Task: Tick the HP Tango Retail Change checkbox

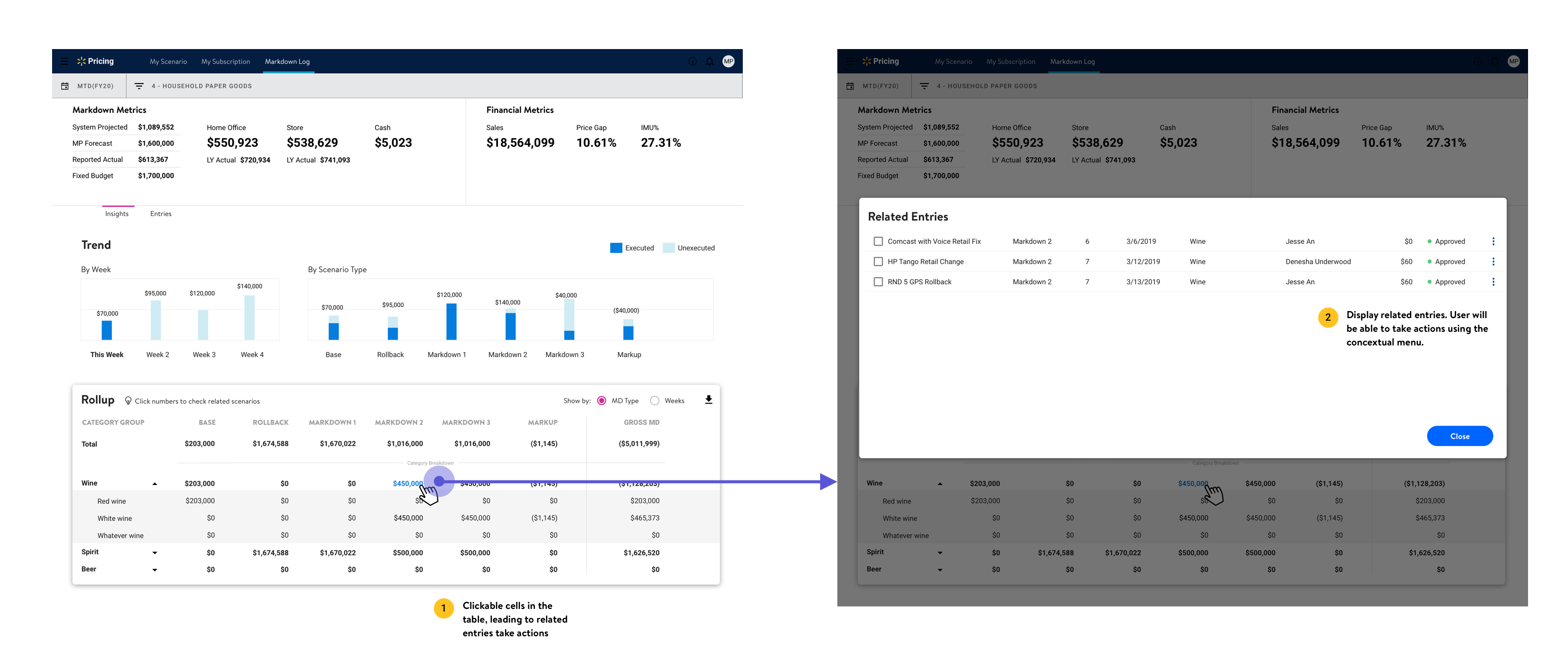Action: 878,261
